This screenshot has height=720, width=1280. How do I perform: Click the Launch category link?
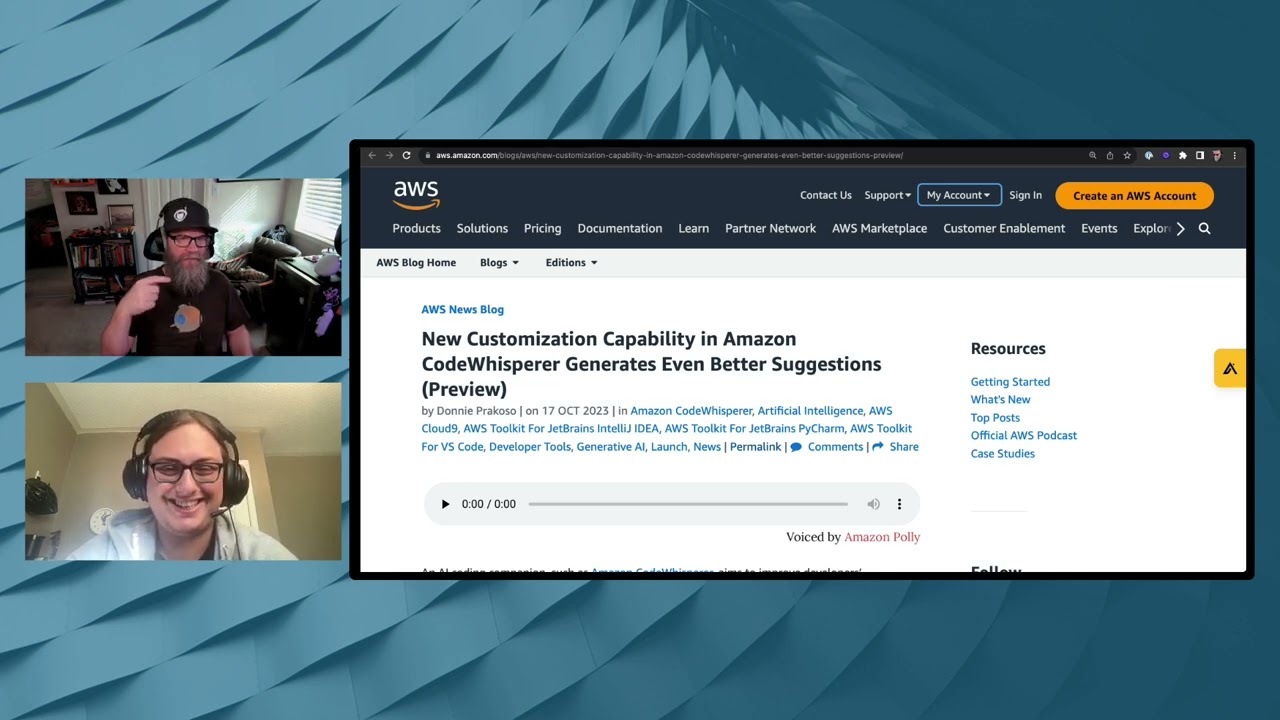tap(669, 447)
